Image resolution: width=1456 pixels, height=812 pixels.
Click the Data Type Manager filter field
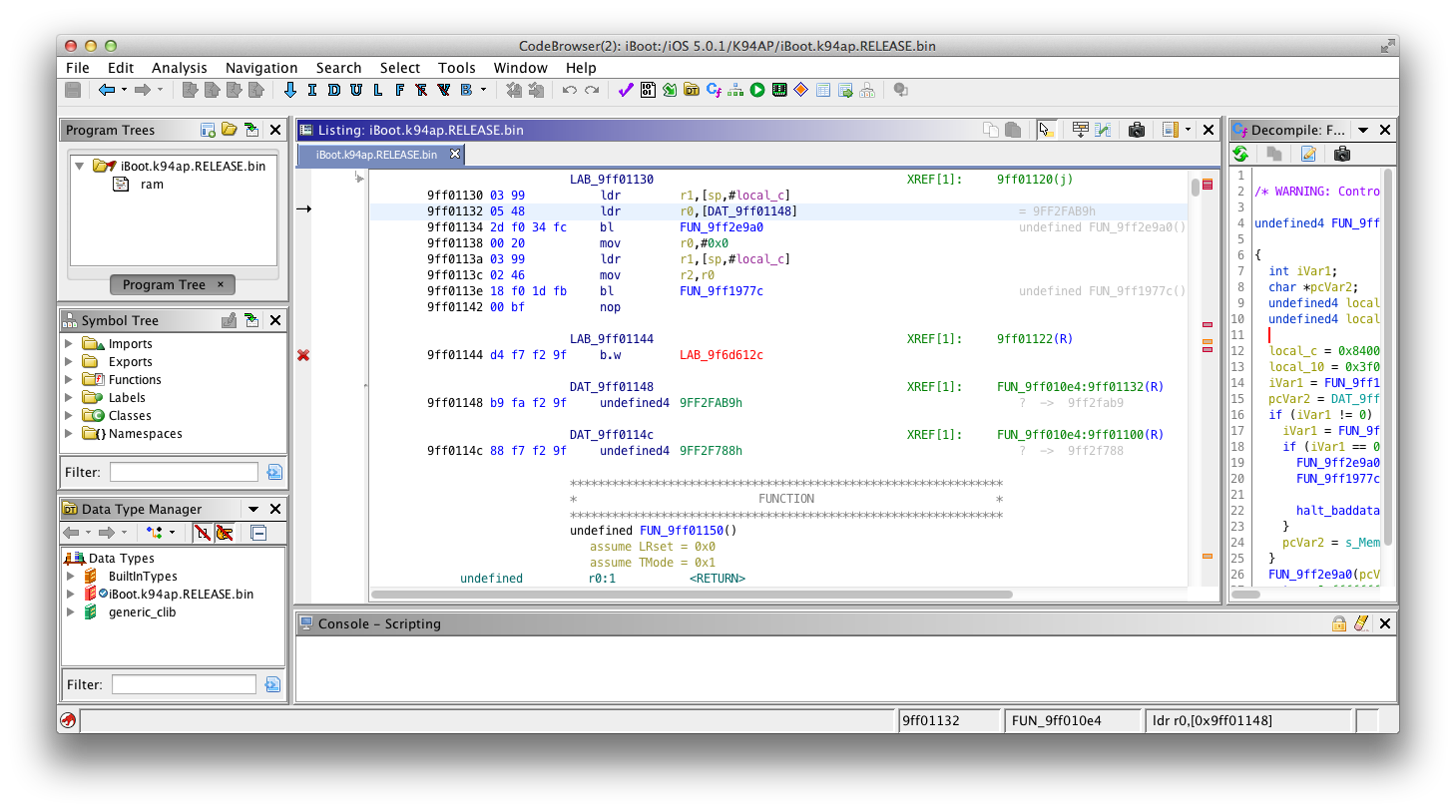point(184,684)
